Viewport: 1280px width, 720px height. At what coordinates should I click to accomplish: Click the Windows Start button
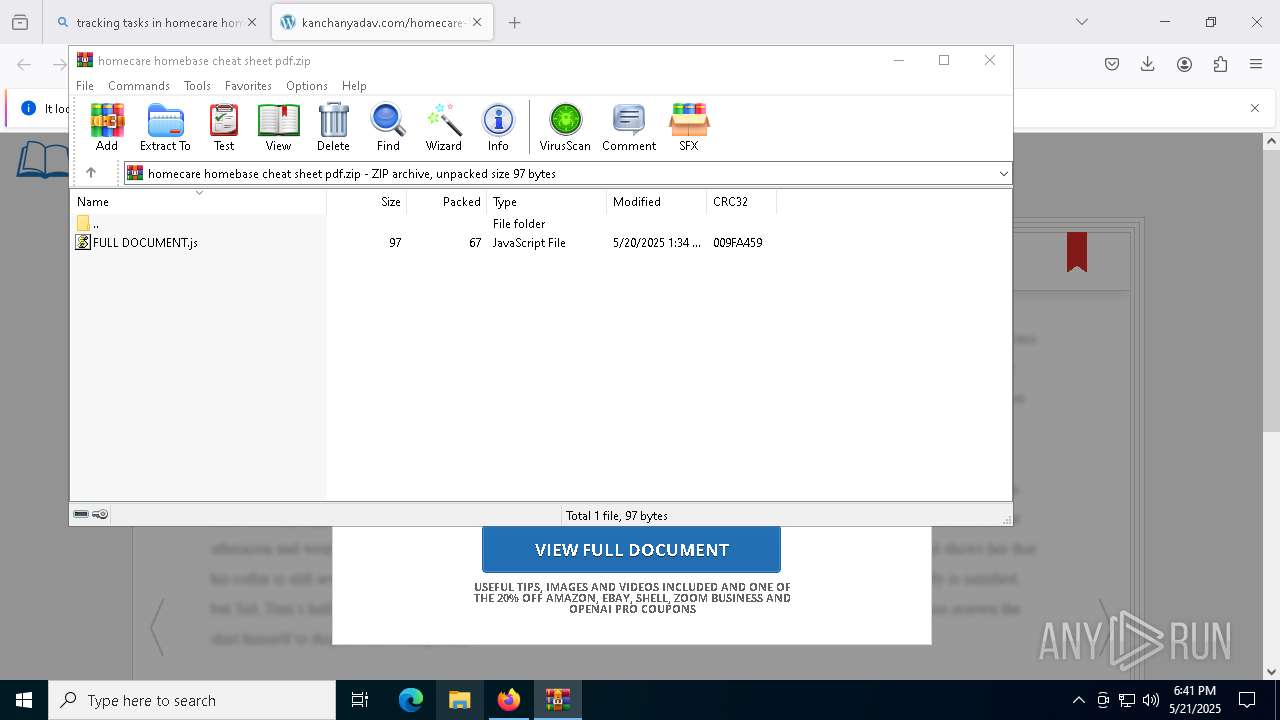(x=24, y=700)
